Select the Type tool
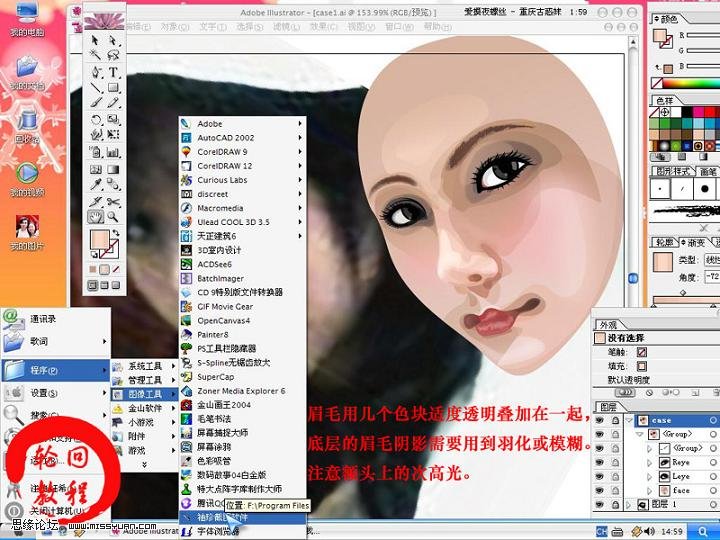The width and height of the screenshot is (720, 540). pos(113,72)
